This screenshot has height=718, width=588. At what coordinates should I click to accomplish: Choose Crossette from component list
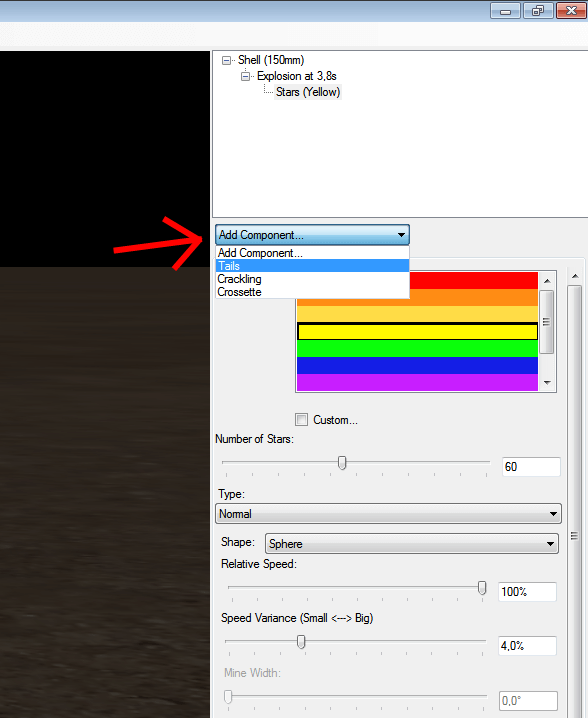pyautogui.click(x=312, y=292)
